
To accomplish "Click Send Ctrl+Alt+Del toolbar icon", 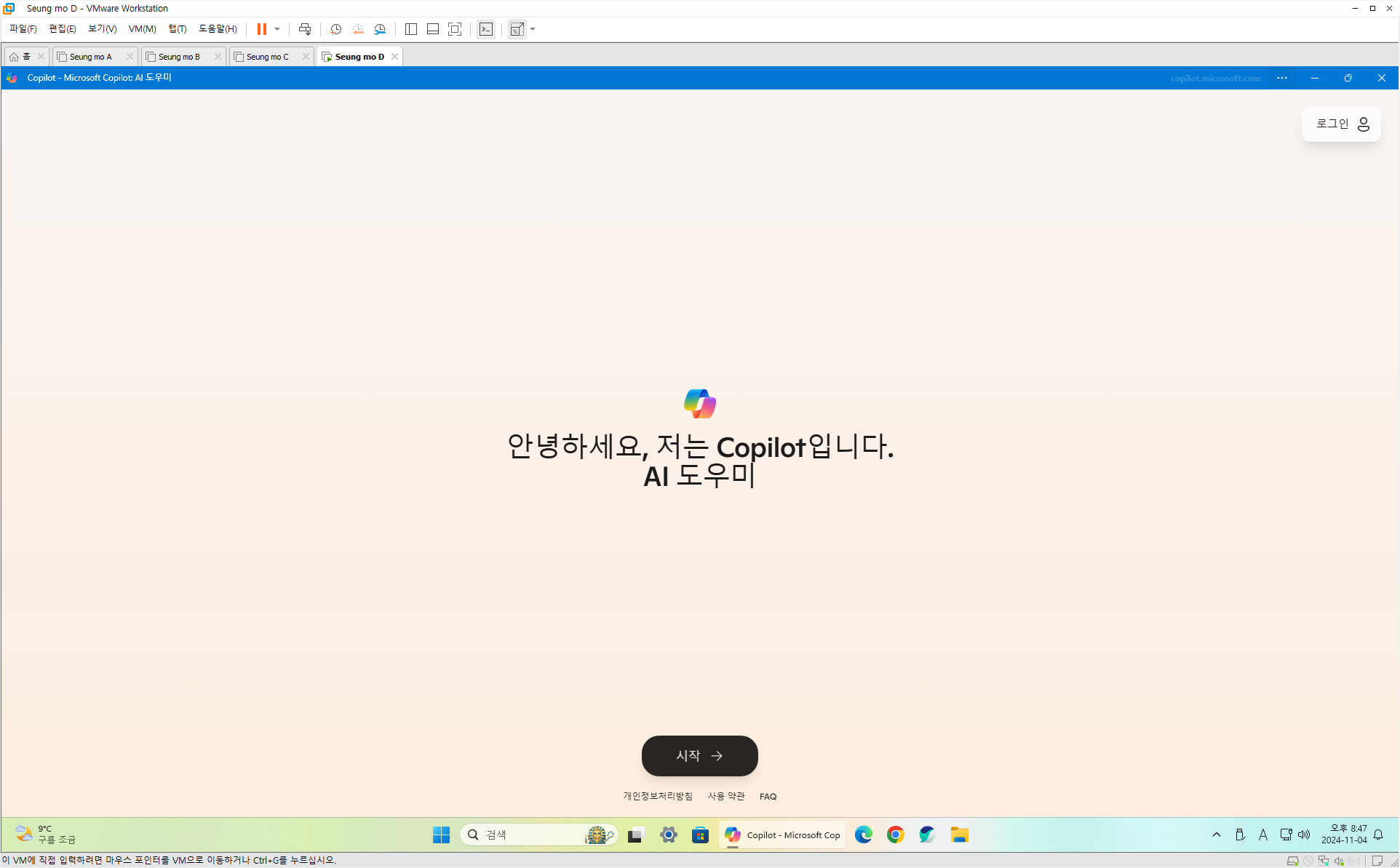I will coord(305,29).
